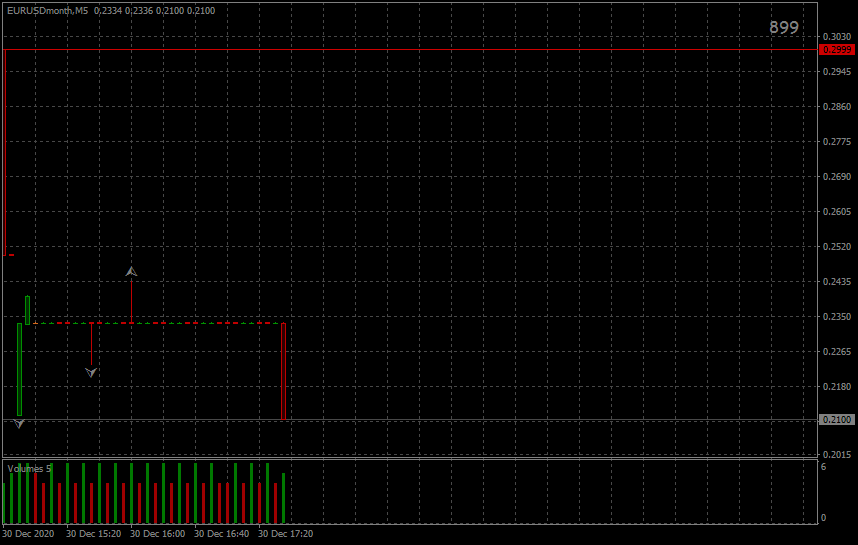
Task: Click the volume scale value 6
Action: pos(823,467)
